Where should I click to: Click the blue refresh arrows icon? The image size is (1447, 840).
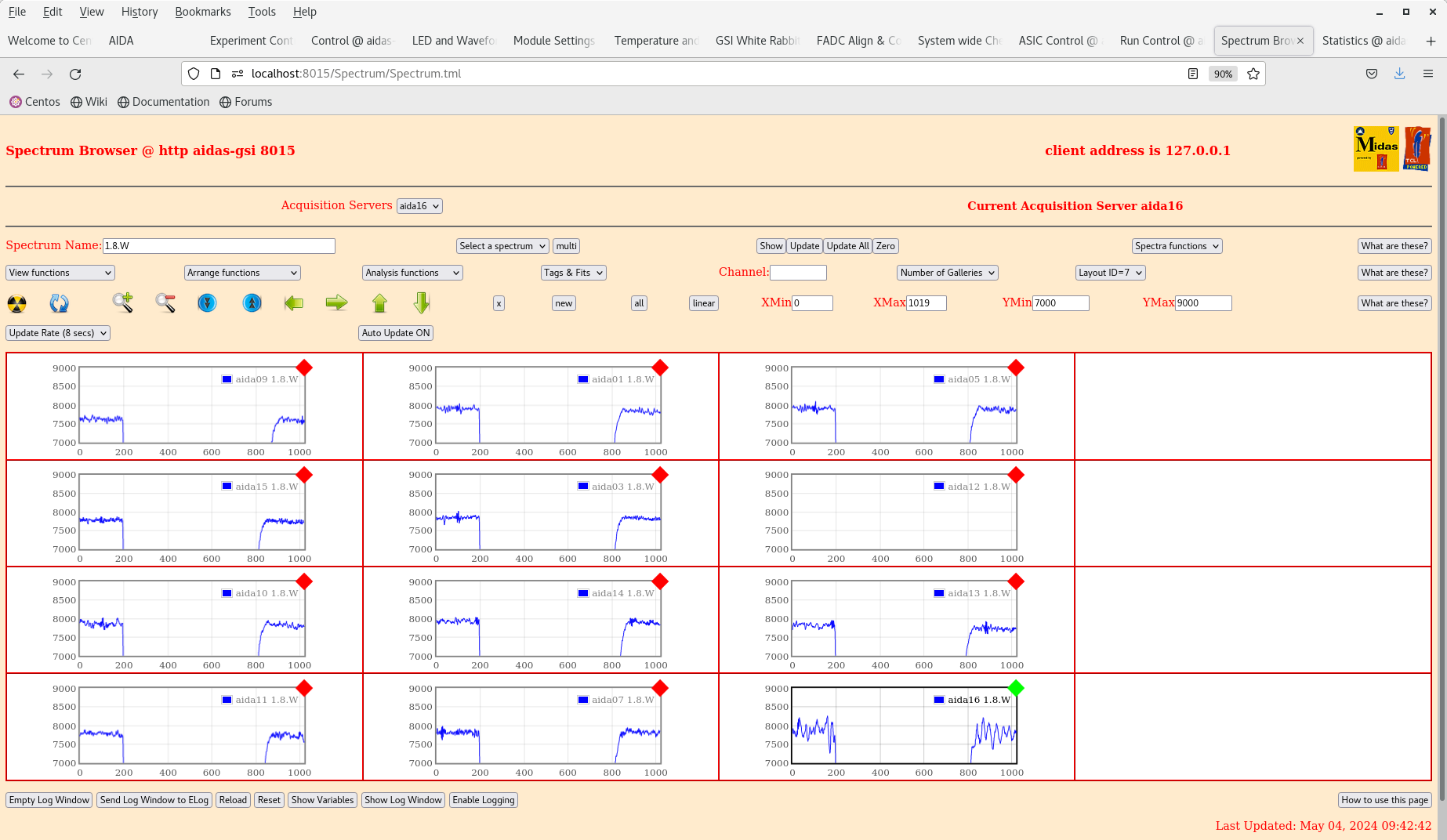coord(59,303)
